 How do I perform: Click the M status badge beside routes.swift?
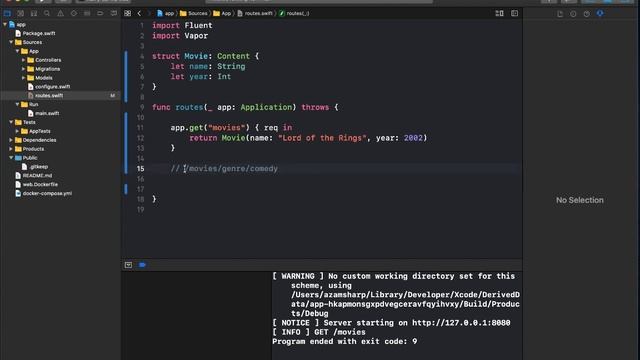112,96
